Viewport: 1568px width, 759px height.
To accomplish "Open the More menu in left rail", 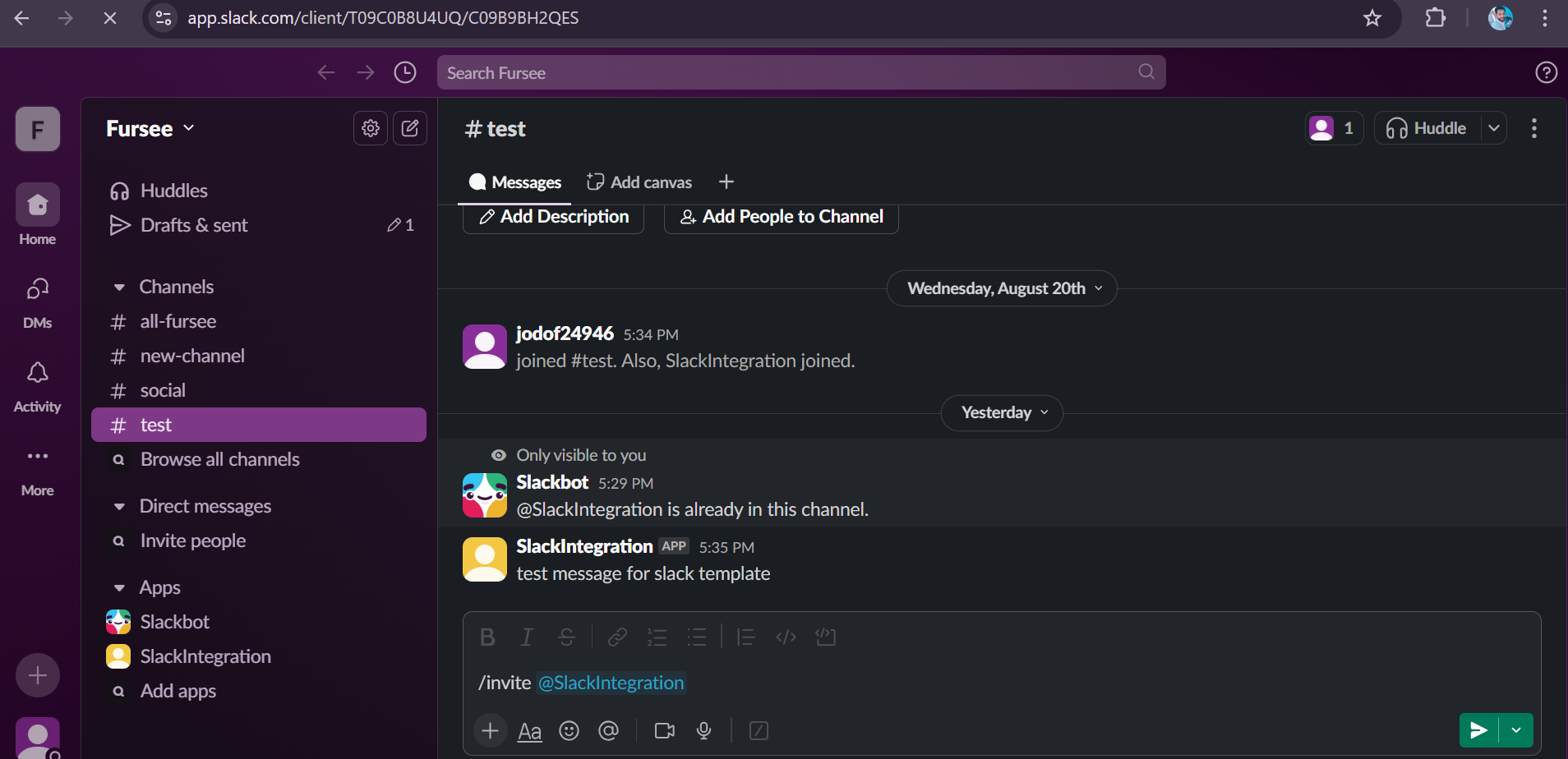I will coord(38,471).
